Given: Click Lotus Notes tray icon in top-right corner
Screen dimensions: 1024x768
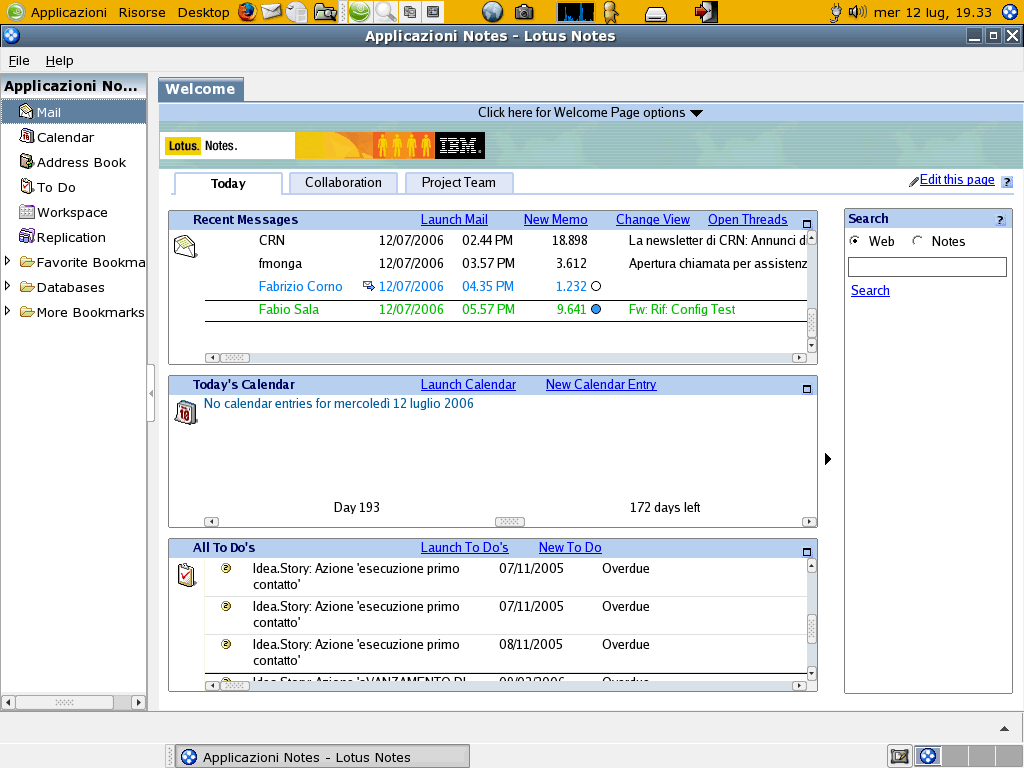Looking at the screenshot, I should [x=1010, y=12].
